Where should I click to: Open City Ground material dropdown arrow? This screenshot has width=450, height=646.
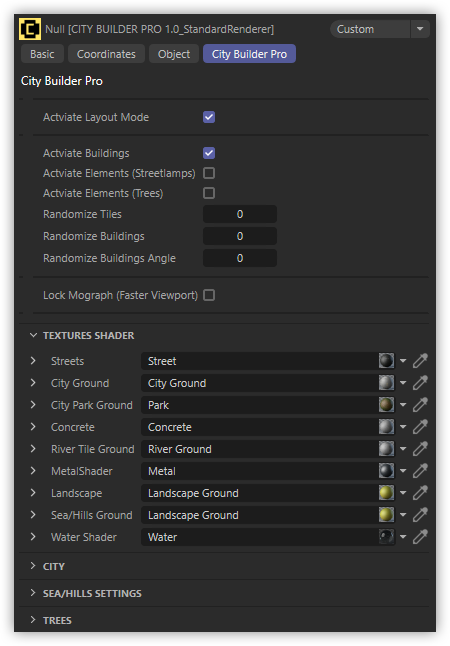pyautogui.click(x=403, y=383)
